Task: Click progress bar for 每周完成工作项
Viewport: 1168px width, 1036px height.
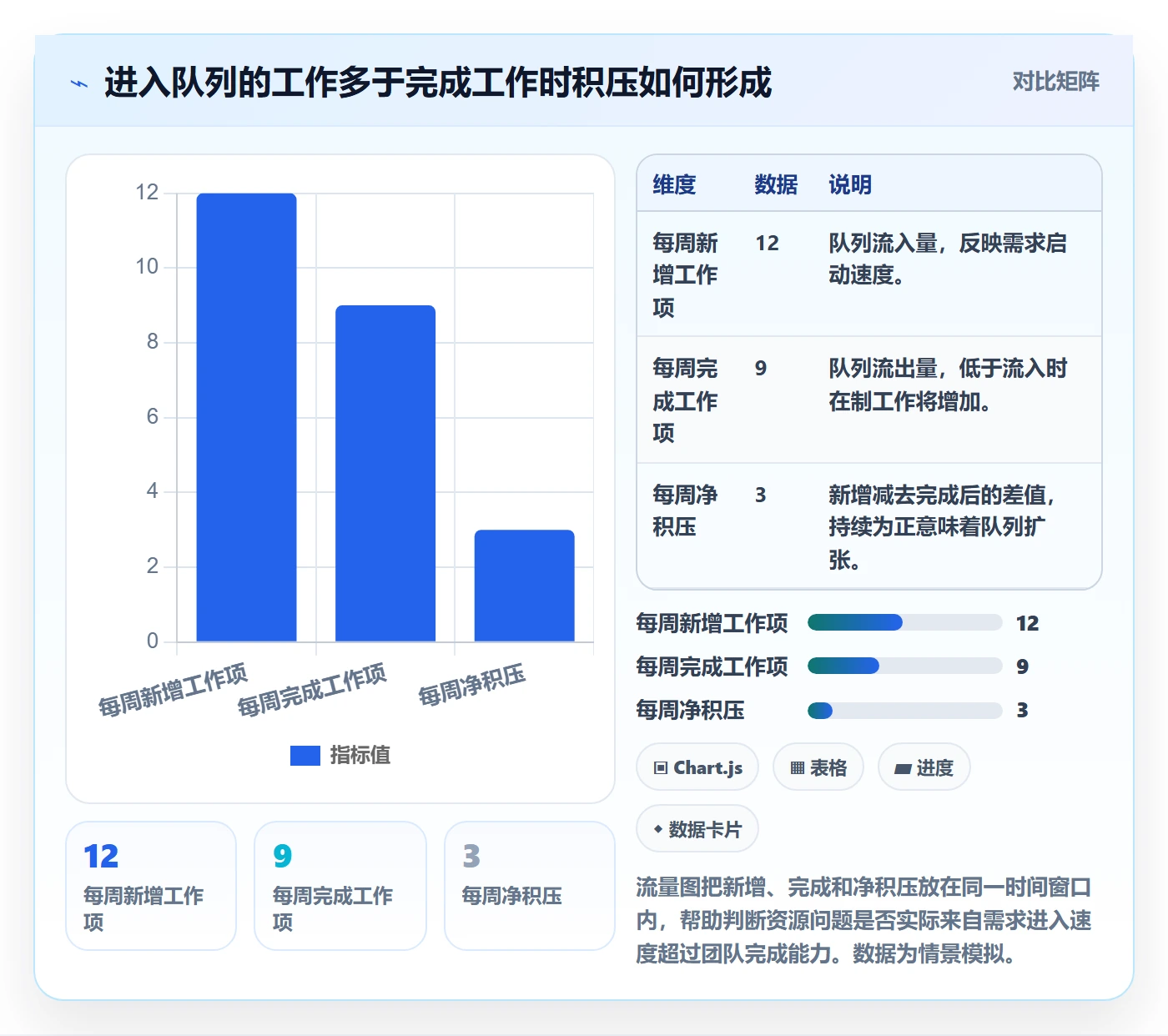Action: pos(904,666)
